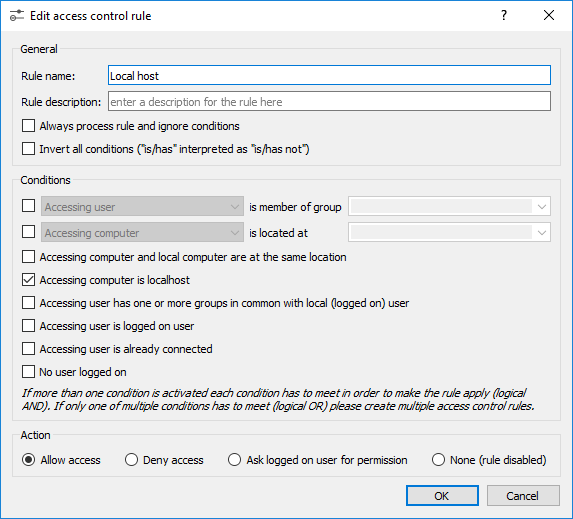Toggle Invert all conditions checkbox
Image resolution: width=573 pixels, height=519 pixels.
click(29, 149)
